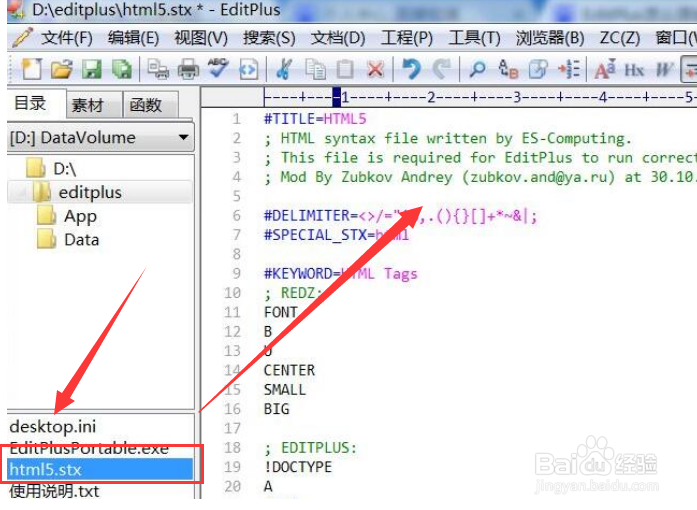This screenshot has width=697, height=510.
Task: Select html5.stx in the file list
Action: (x=100, y=470)
